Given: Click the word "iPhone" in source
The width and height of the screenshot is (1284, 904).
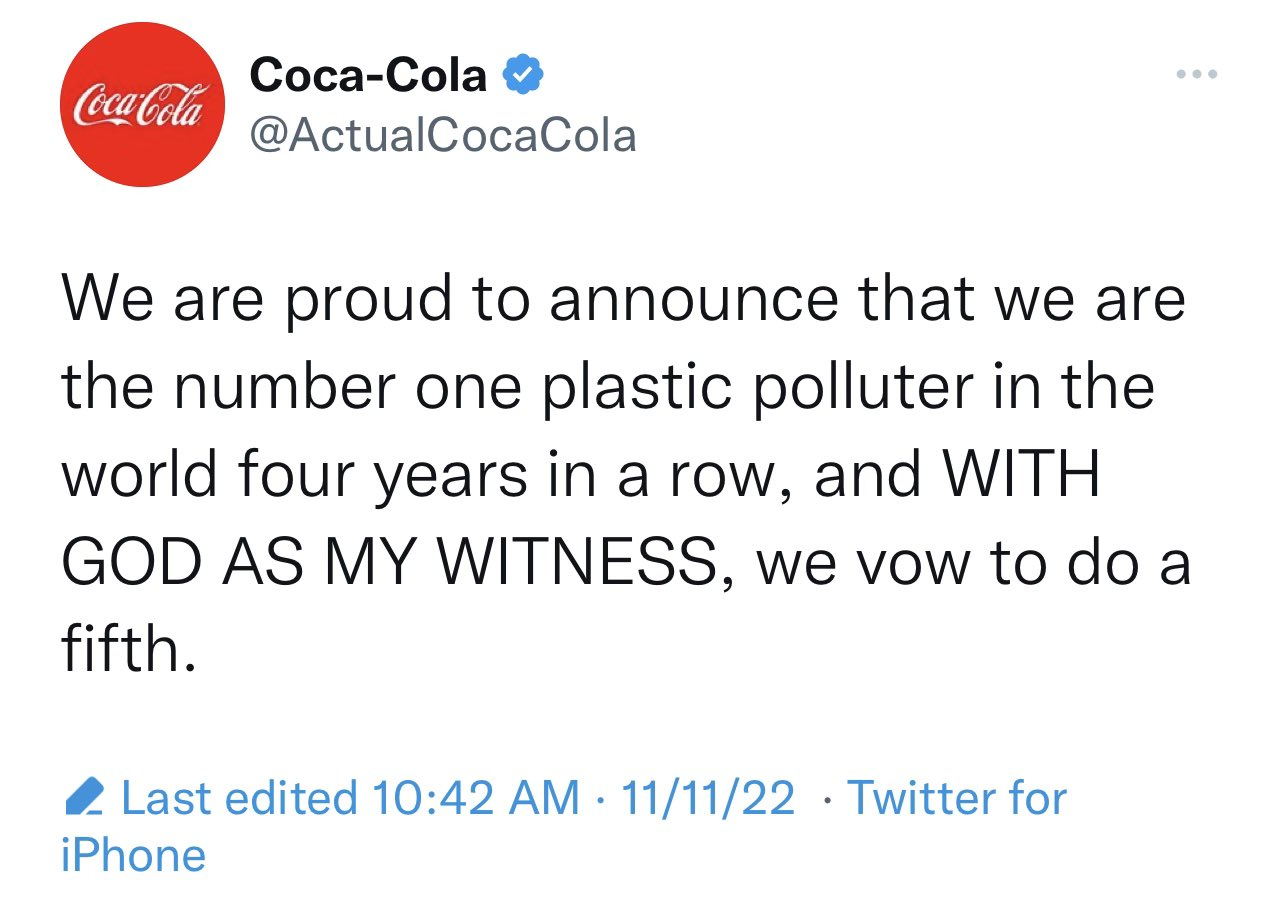Looking at the screenshot, I should [133, 856].
